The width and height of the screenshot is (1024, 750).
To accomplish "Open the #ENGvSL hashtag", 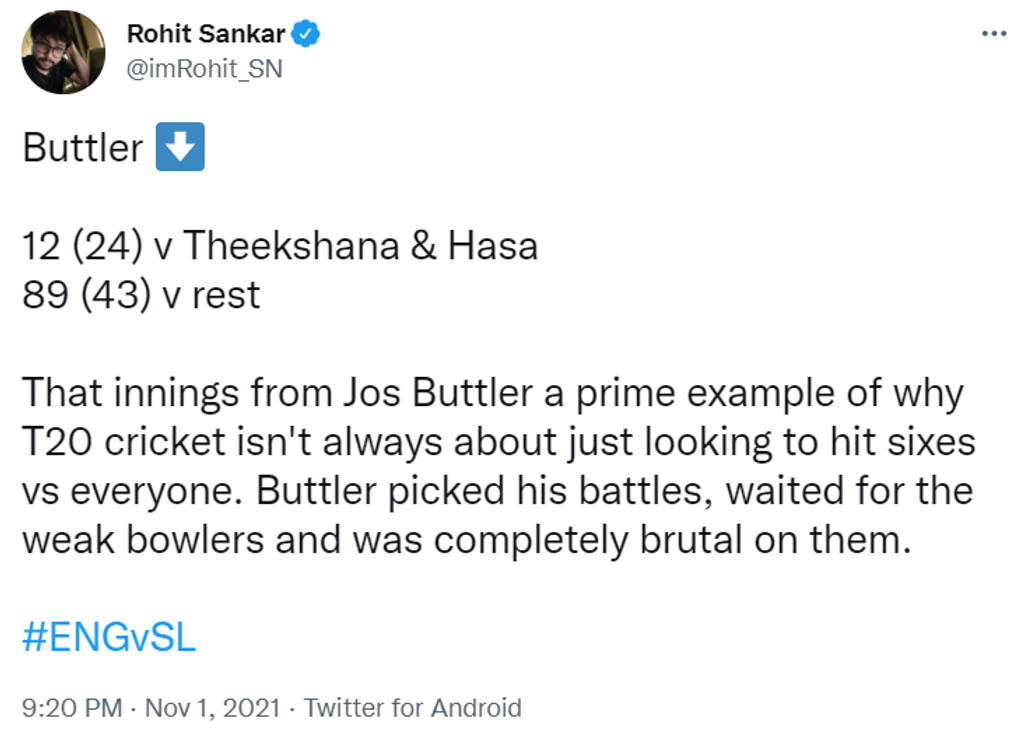I will pyautogui.click(x=109, y=637).
